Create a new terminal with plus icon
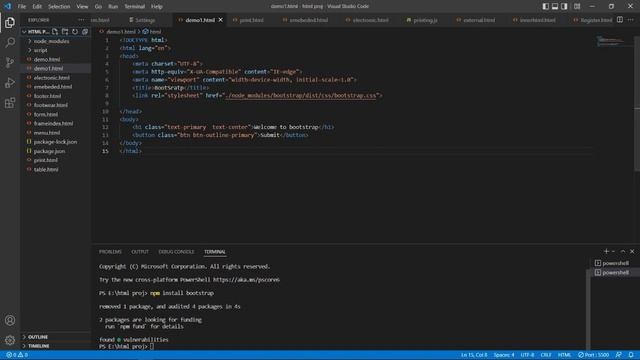Screen dimensions: 640x360 606,251
